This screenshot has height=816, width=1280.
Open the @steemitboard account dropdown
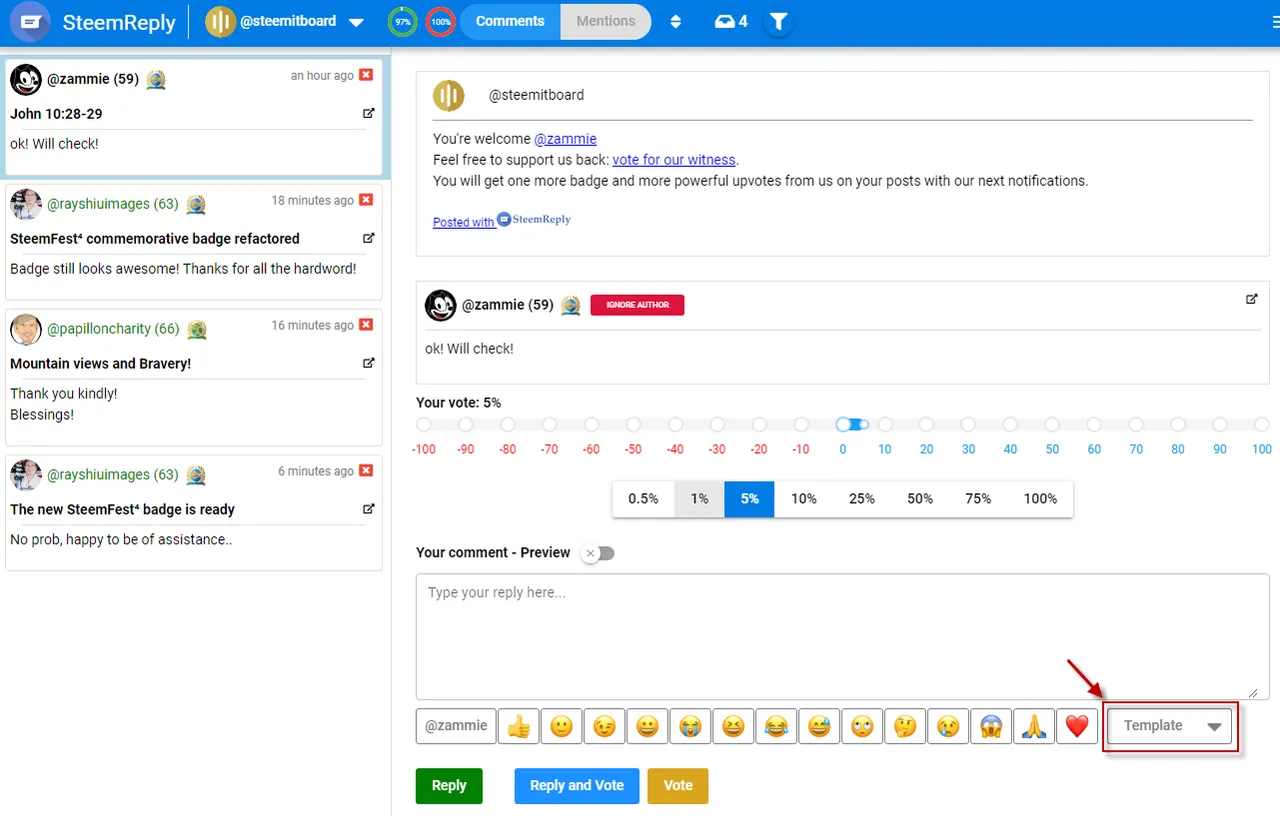tap(285, 21)
